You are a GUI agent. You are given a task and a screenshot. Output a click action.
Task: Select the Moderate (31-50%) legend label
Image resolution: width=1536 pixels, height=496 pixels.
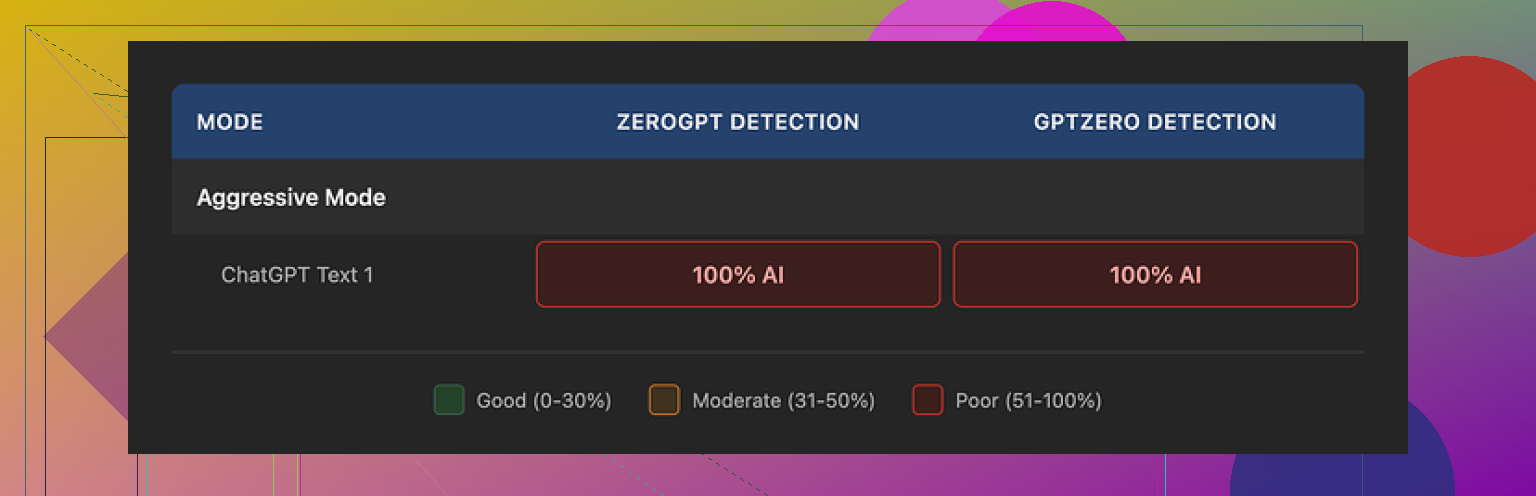click(x=783, y=401)
